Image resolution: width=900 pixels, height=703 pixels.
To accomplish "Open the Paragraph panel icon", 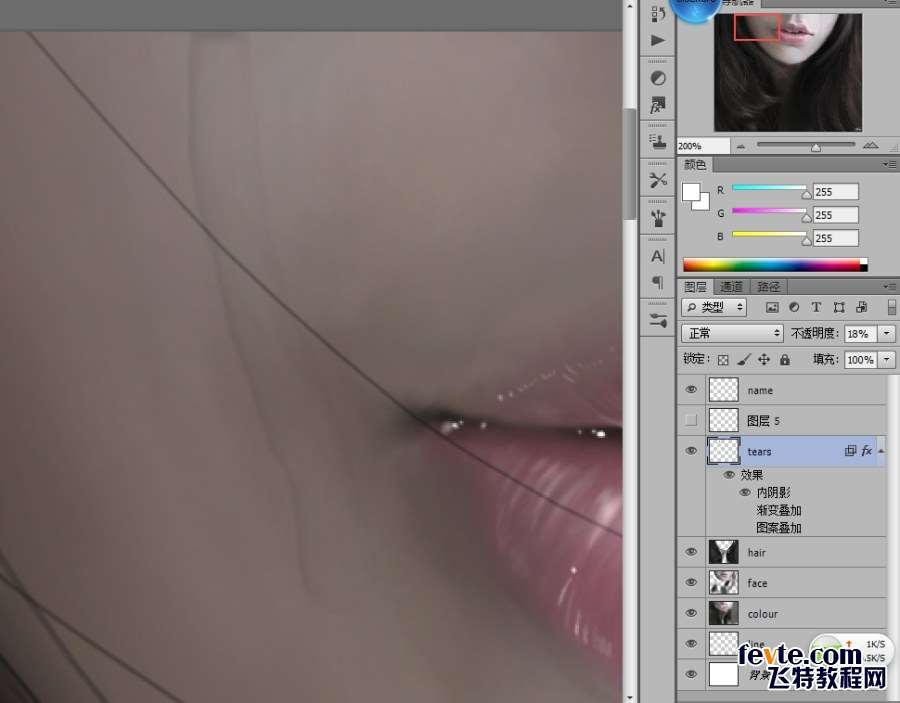I will (657, 282).
